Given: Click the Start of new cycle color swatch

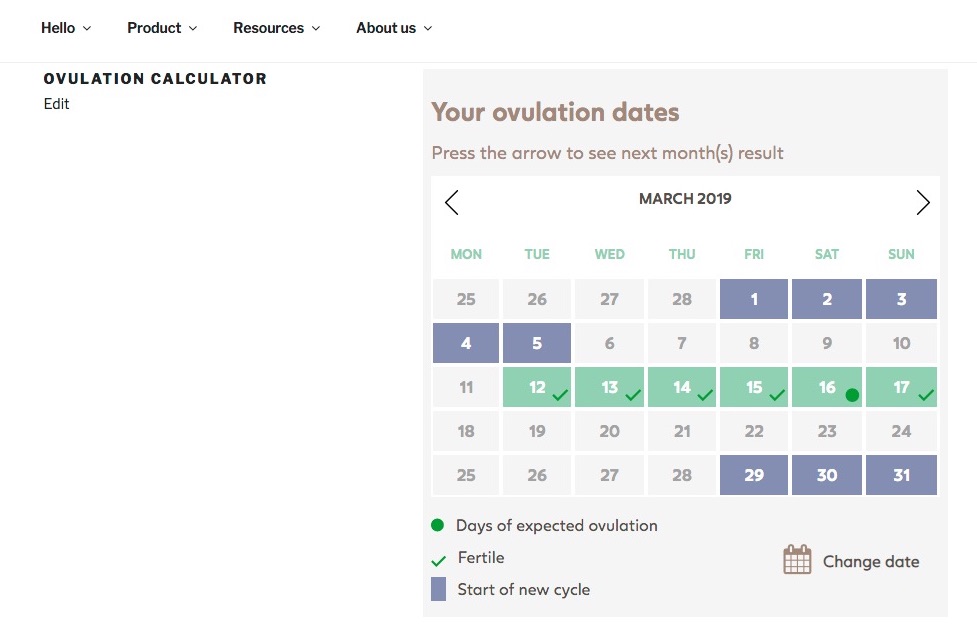Looking at the screenshot, I should click(438, 589).
